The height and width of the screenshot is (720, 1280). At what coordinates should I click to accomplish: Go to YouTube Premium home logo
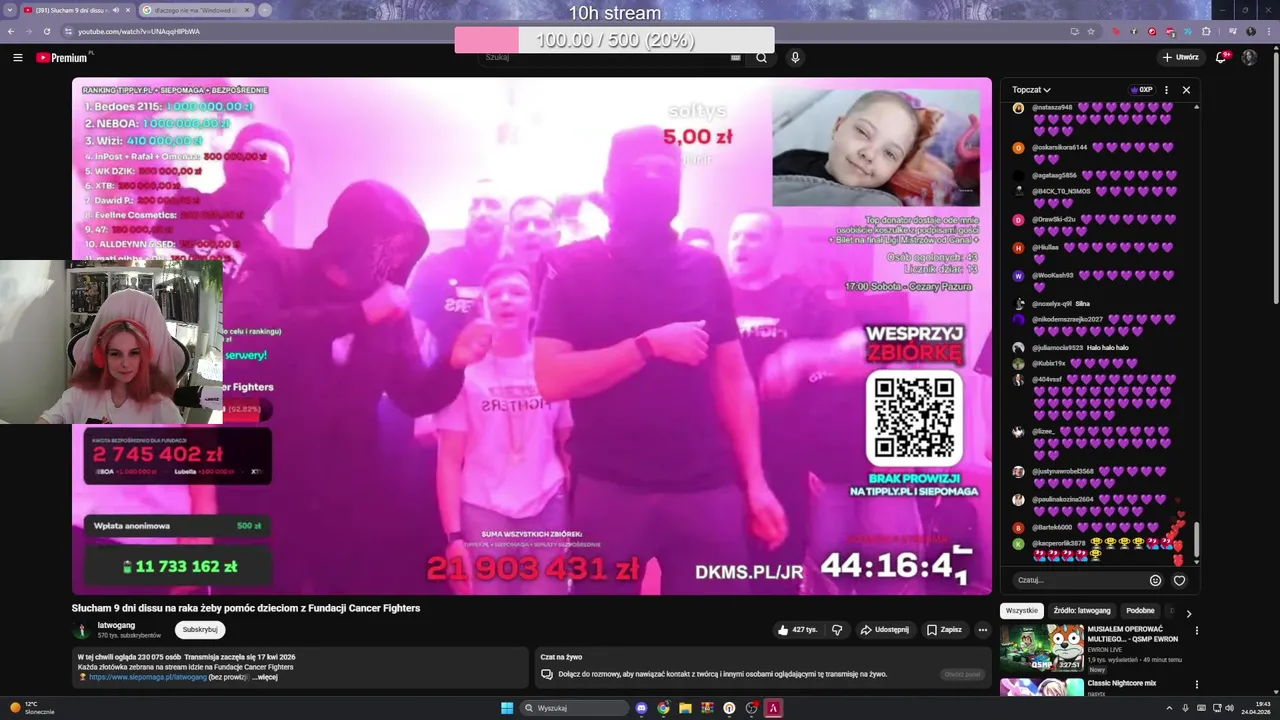64,57
